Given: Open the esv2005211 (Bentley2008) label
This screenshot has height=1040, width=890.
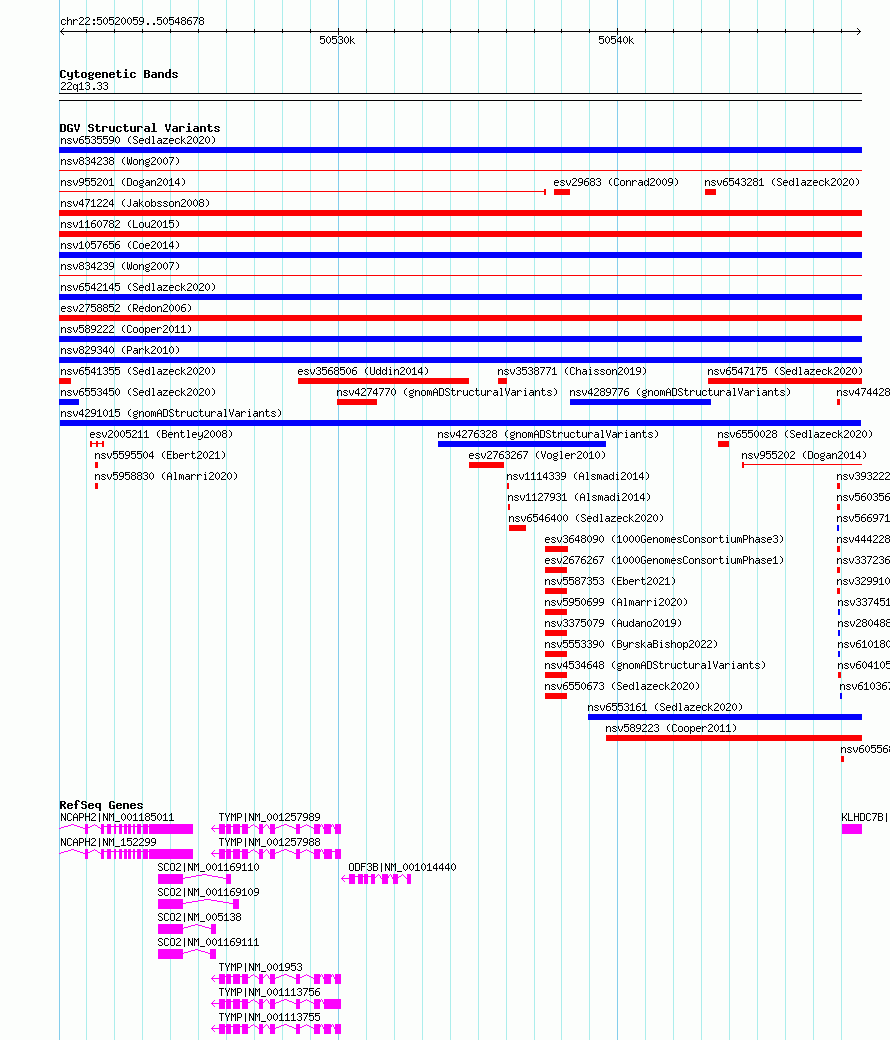Looking at the screenshot, I should point(161,434).
